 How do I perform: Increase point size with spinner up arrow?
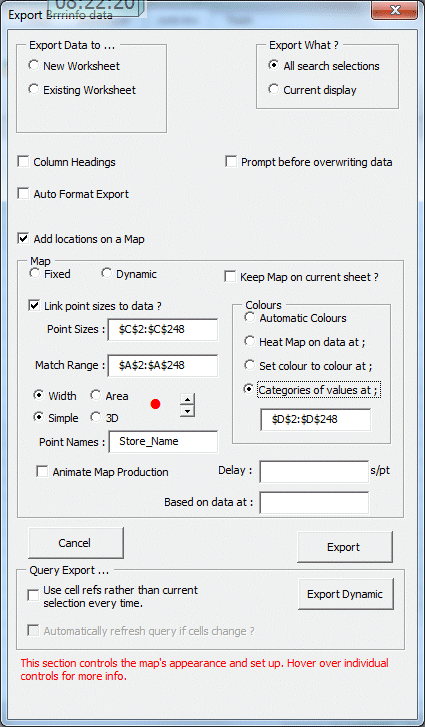(187, 400)
